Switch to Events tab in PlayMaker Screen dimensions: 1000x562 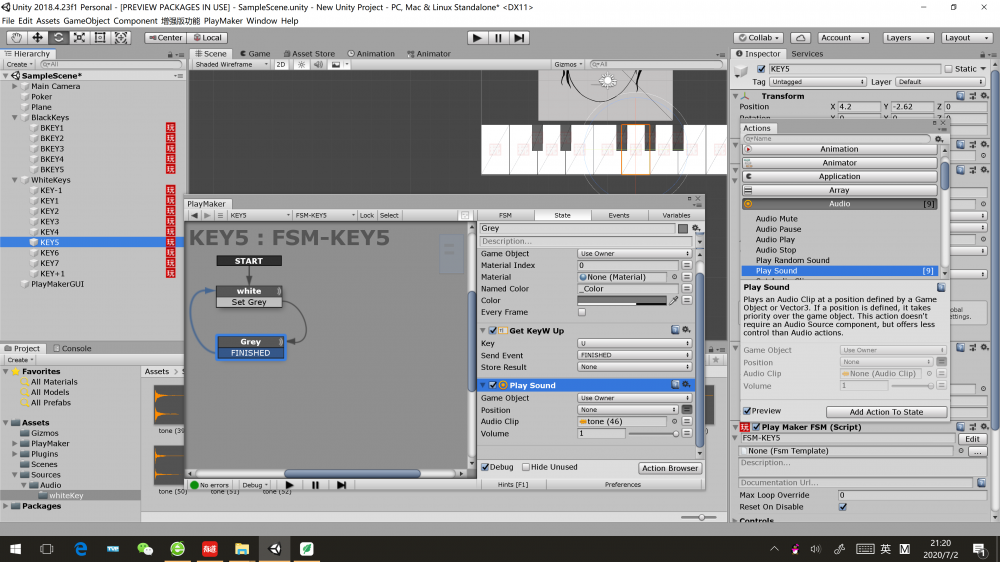coord(619,216)
